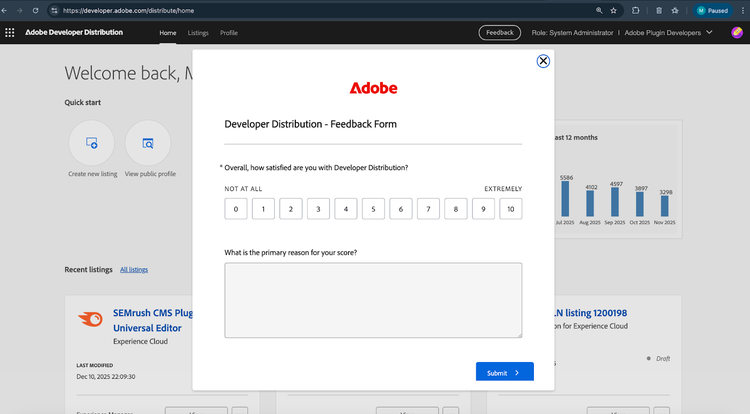Click the browser reload icon

(36, 10)
